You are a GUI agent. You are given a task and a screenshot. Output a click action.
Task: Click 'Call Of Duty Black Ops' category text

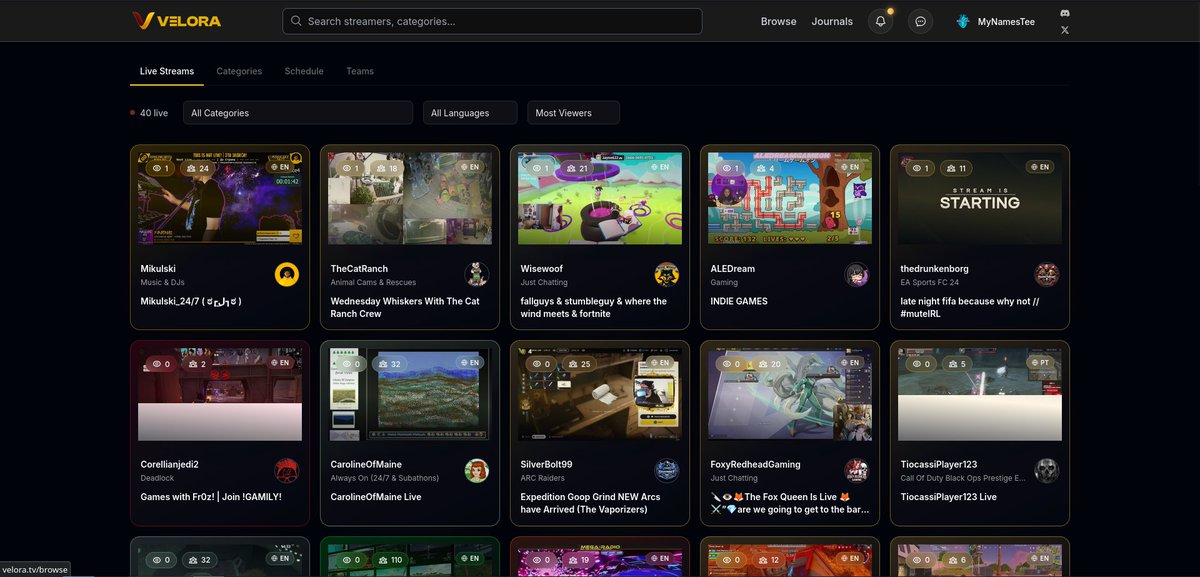click(963, 479)
